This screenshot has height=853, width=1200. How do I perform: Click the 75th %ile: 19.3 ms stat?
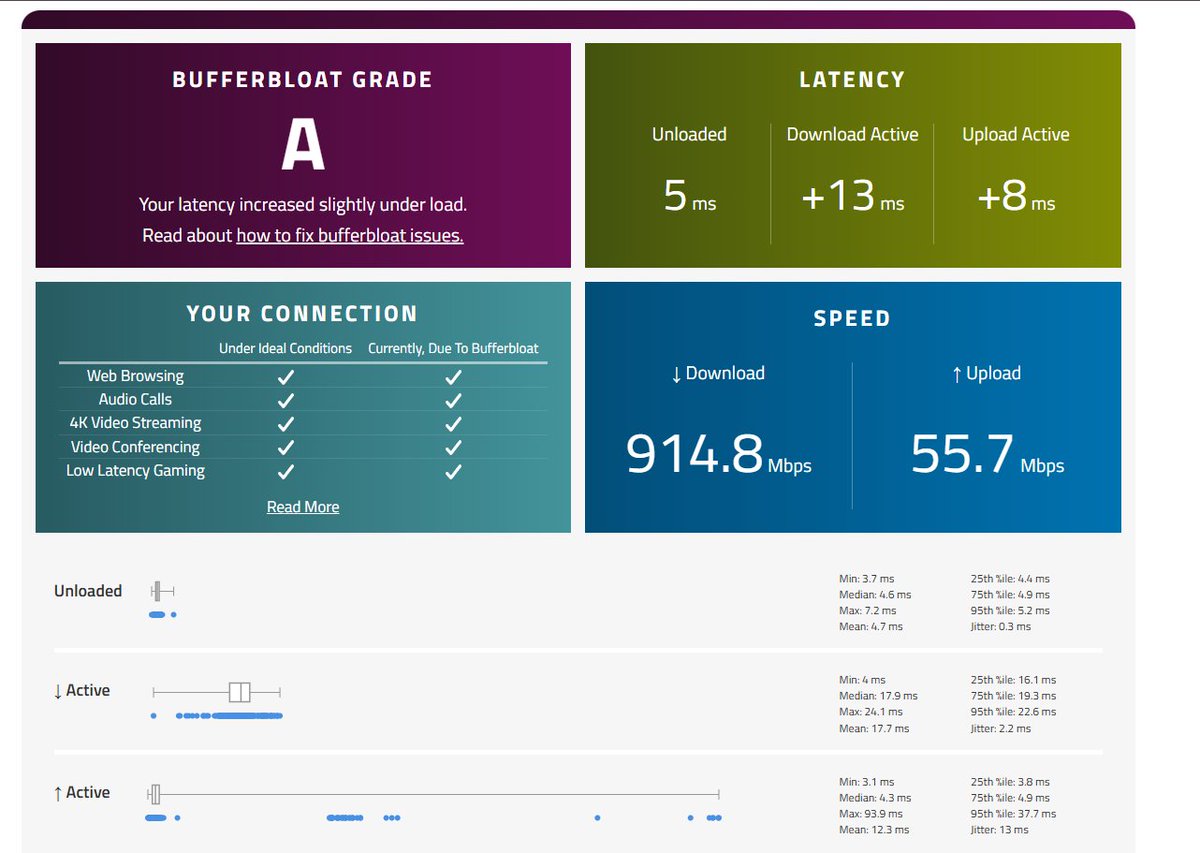(1013, 696)
